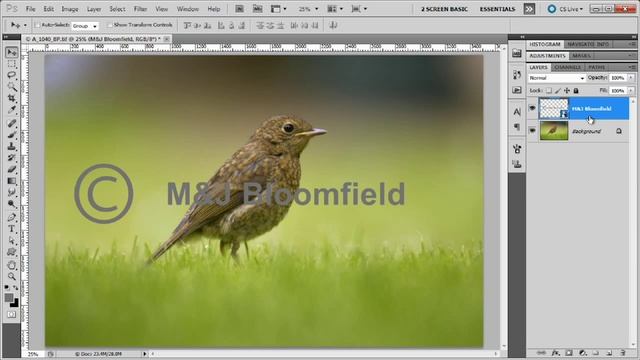The width and height of the screenshot is (640, 360).
Task: Select the History Brush tool
Action: [x=11, y=158]
